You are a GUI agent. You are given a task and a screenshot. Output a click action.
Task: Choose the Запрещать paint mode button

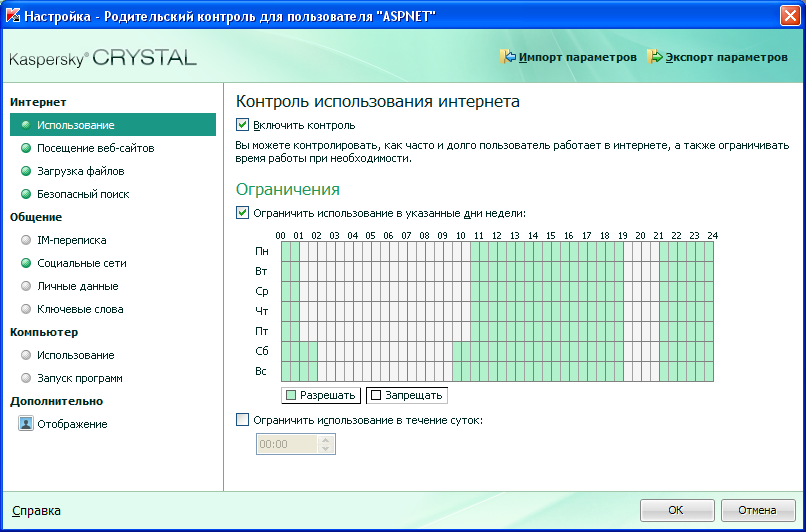coord(407,395)
